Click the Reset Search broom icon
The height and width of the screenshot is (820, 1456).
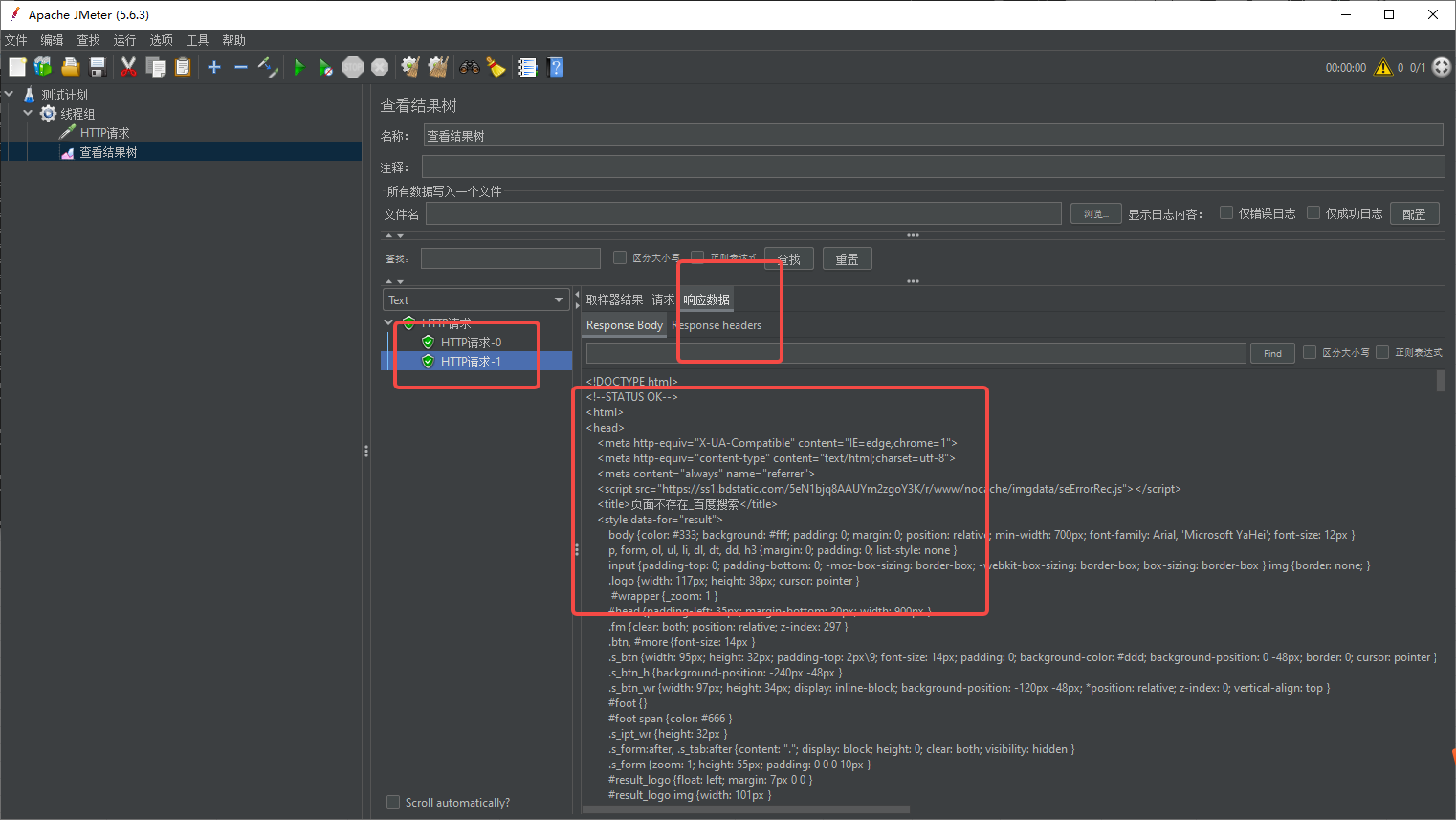(x=496, y=67)
